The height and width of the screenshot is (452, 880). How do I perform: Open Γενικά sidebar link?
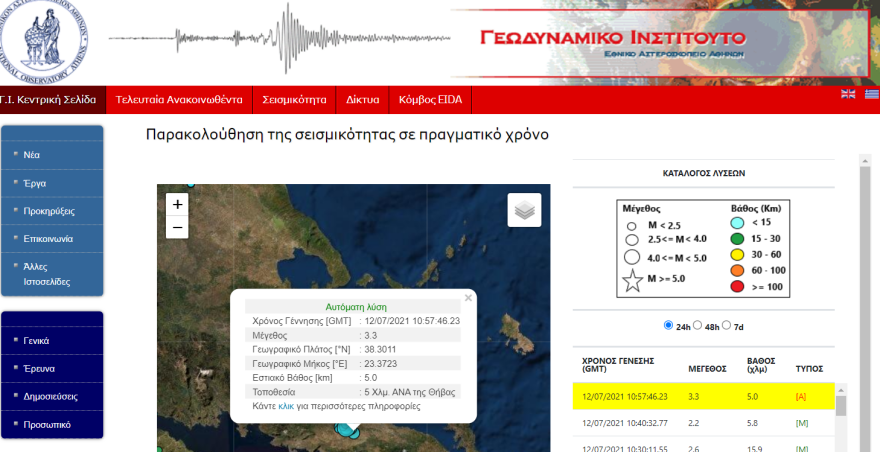(x=36, y=341)
